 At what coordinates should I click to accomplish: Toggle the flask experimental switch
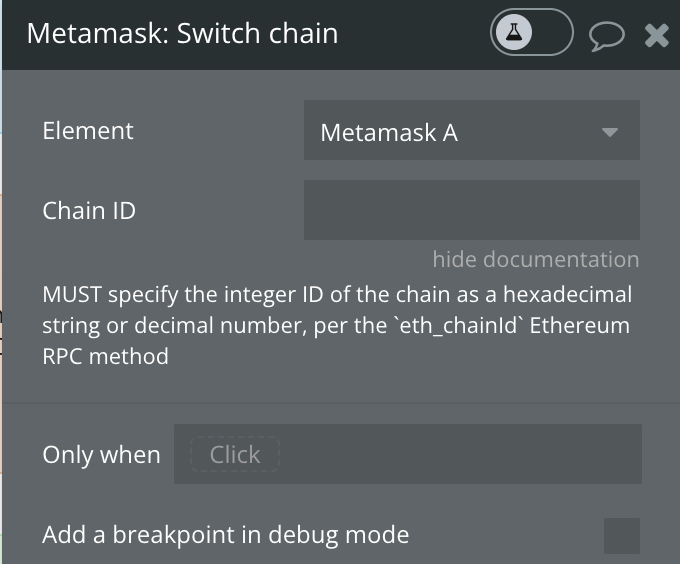click(532, 32)
